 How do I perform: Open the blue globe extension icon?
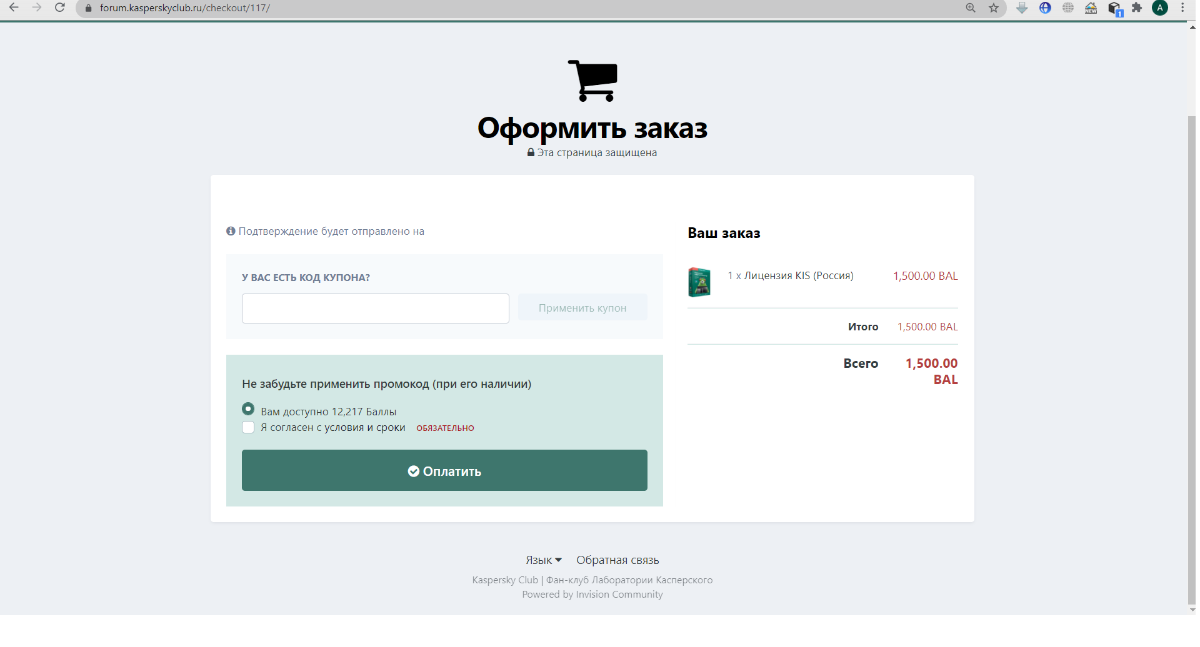(x=1045, y=7)
